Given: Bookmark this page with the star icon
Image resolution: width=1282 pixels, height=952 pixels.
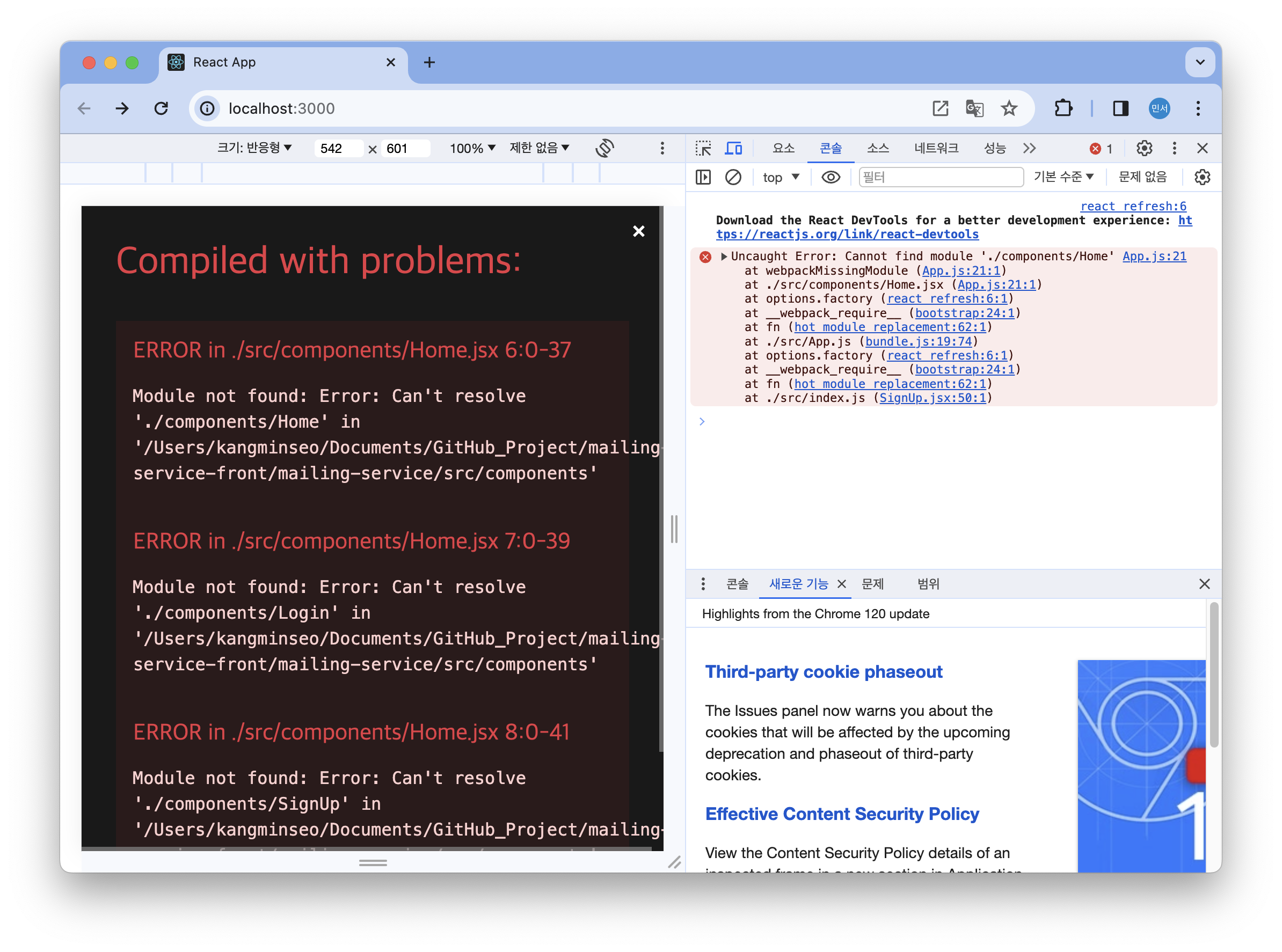Looking at the screenshot, I should 1009,108.
